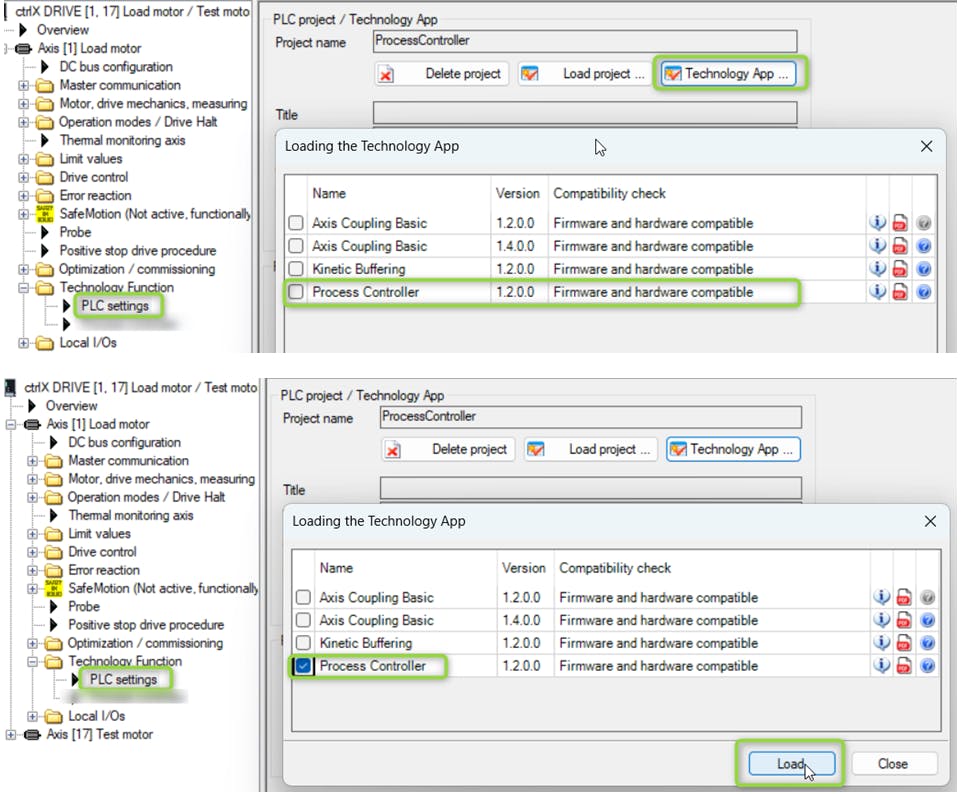
Task: Click Project name field in lower panel
Action: coord(590,417)
